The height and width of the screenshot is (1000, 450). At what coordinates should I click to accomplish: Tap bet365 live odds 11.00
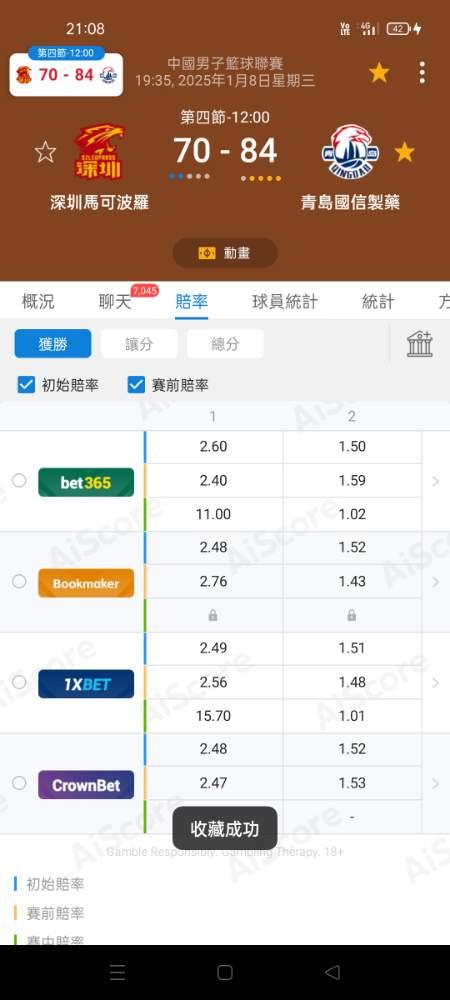214,514
